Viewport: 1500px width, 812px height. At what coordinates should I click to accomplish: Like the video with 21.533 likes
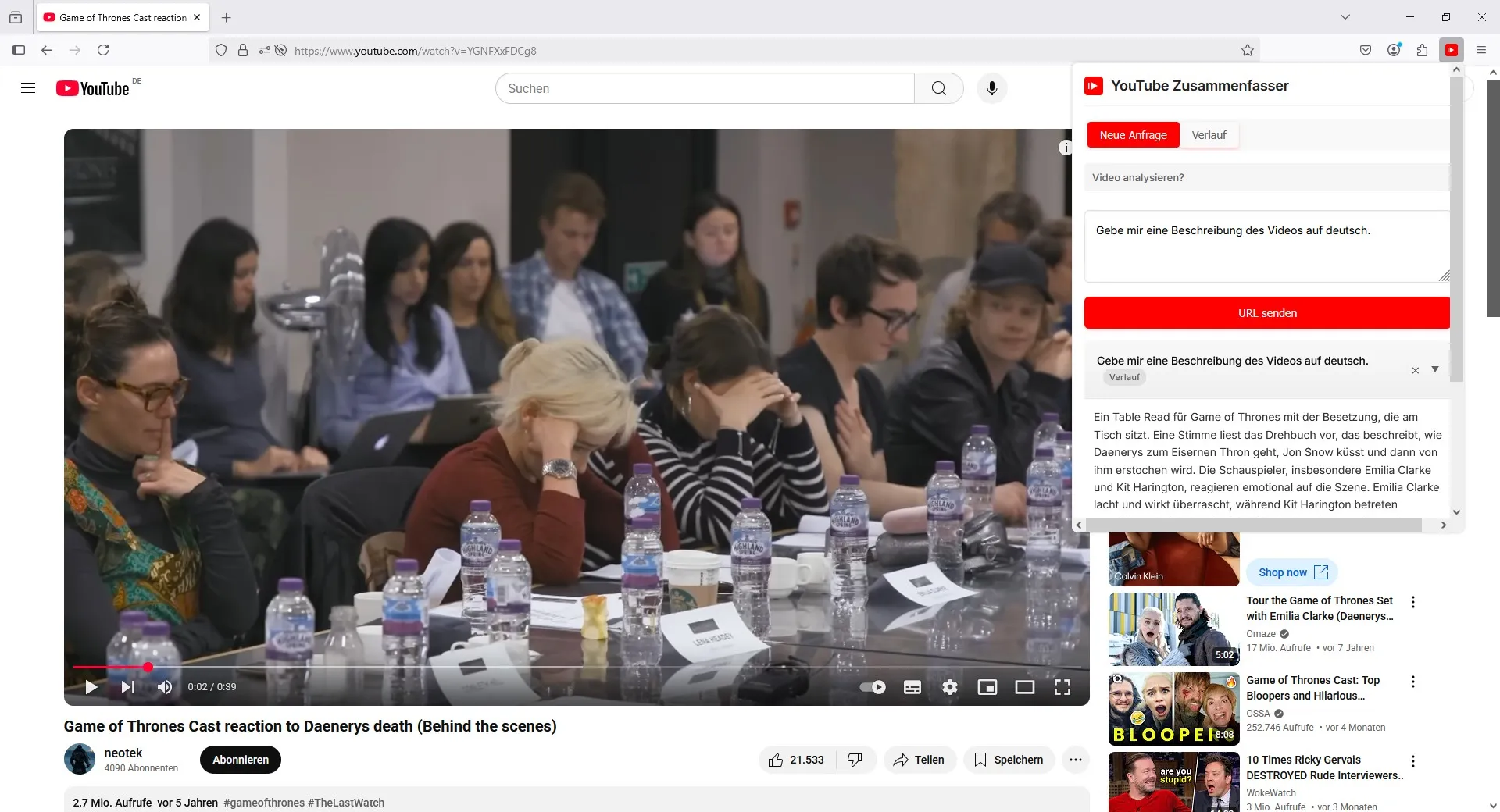tap(797, 760)
